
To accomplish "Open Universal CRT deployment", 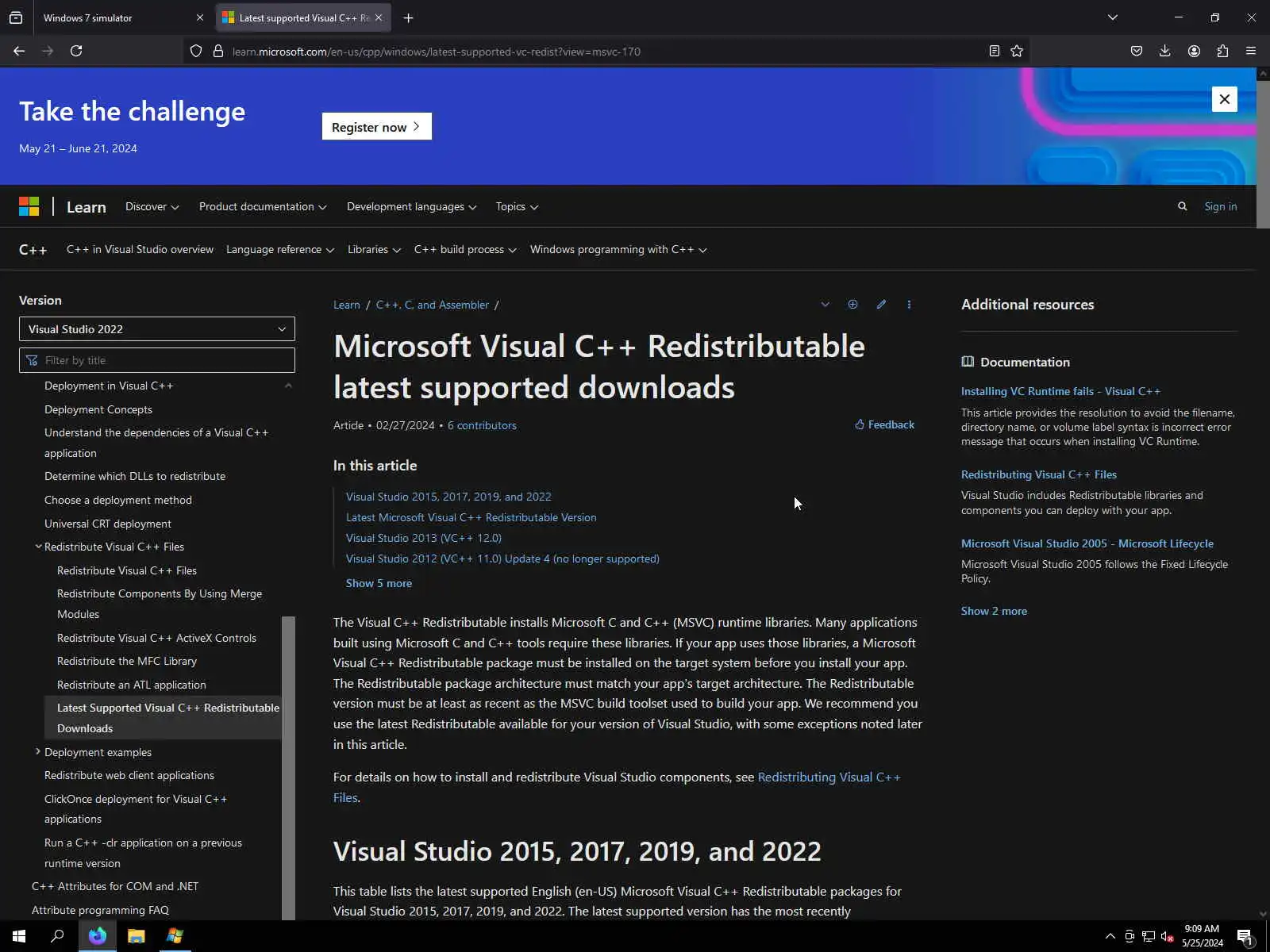I will (x=108, y=524).
